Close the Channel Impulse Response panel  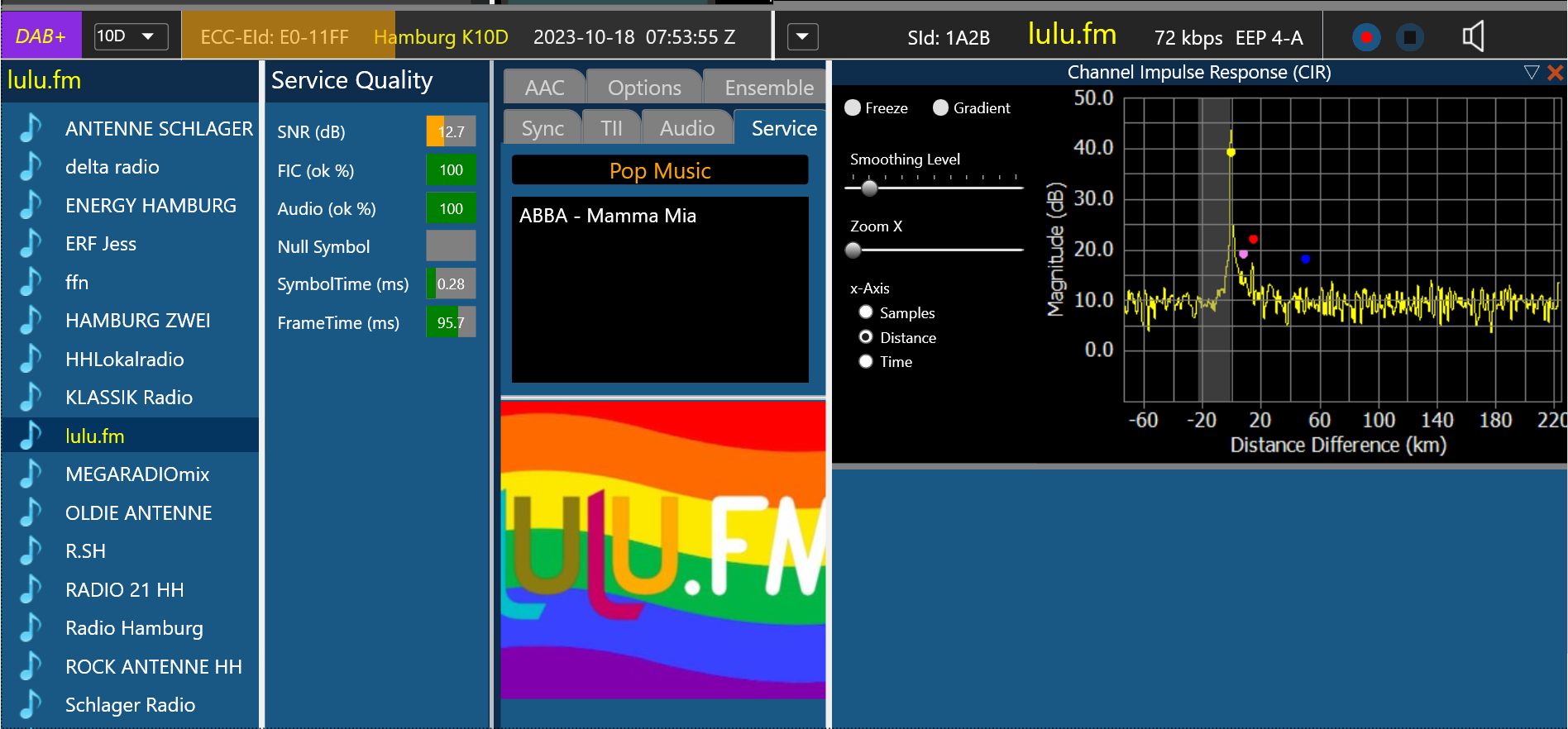tap(1555, 73)
